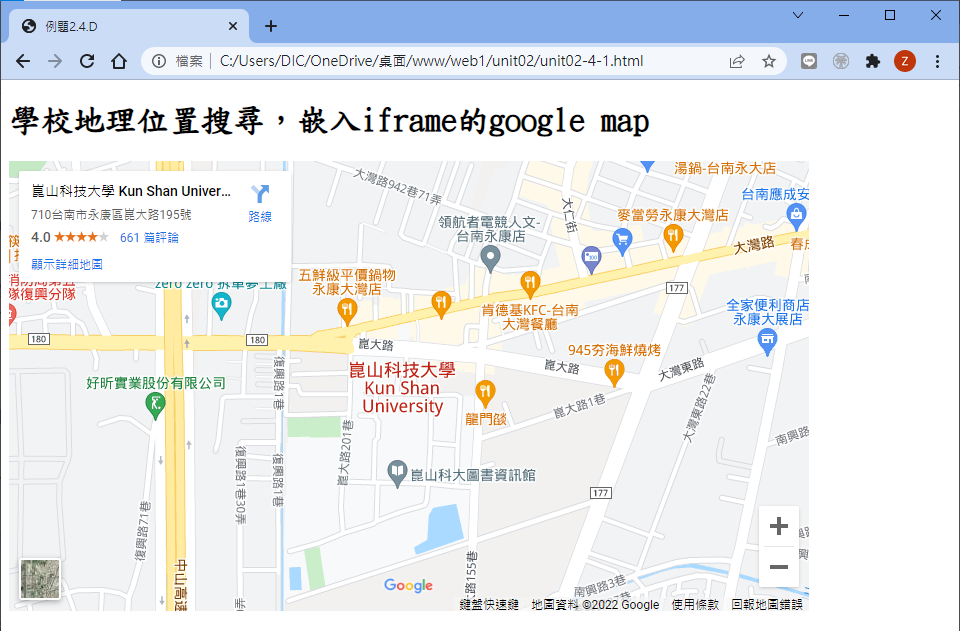
Task: Click the share page icon in address bar
Action: pyautogui.click(x=737, y=62)
